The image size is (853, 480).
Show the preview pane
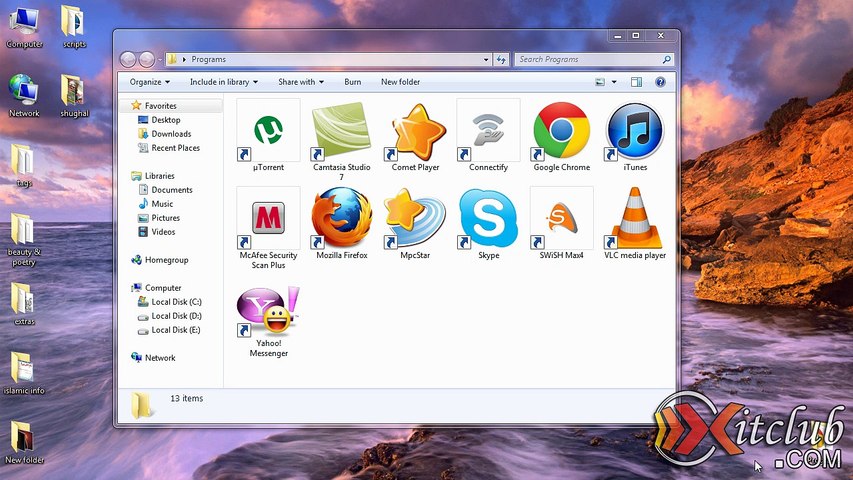636,82
